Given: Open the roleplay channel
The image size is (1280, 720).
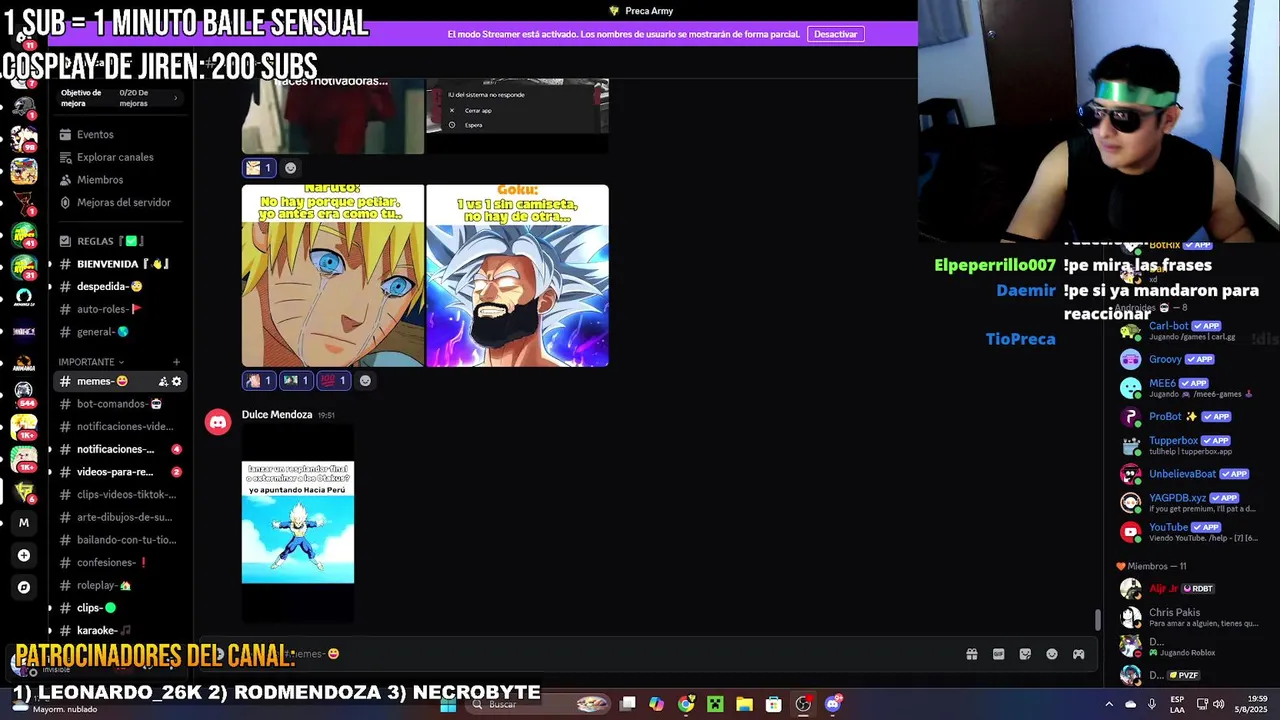Looking at the screenshot, I should (x=118, y=585).
